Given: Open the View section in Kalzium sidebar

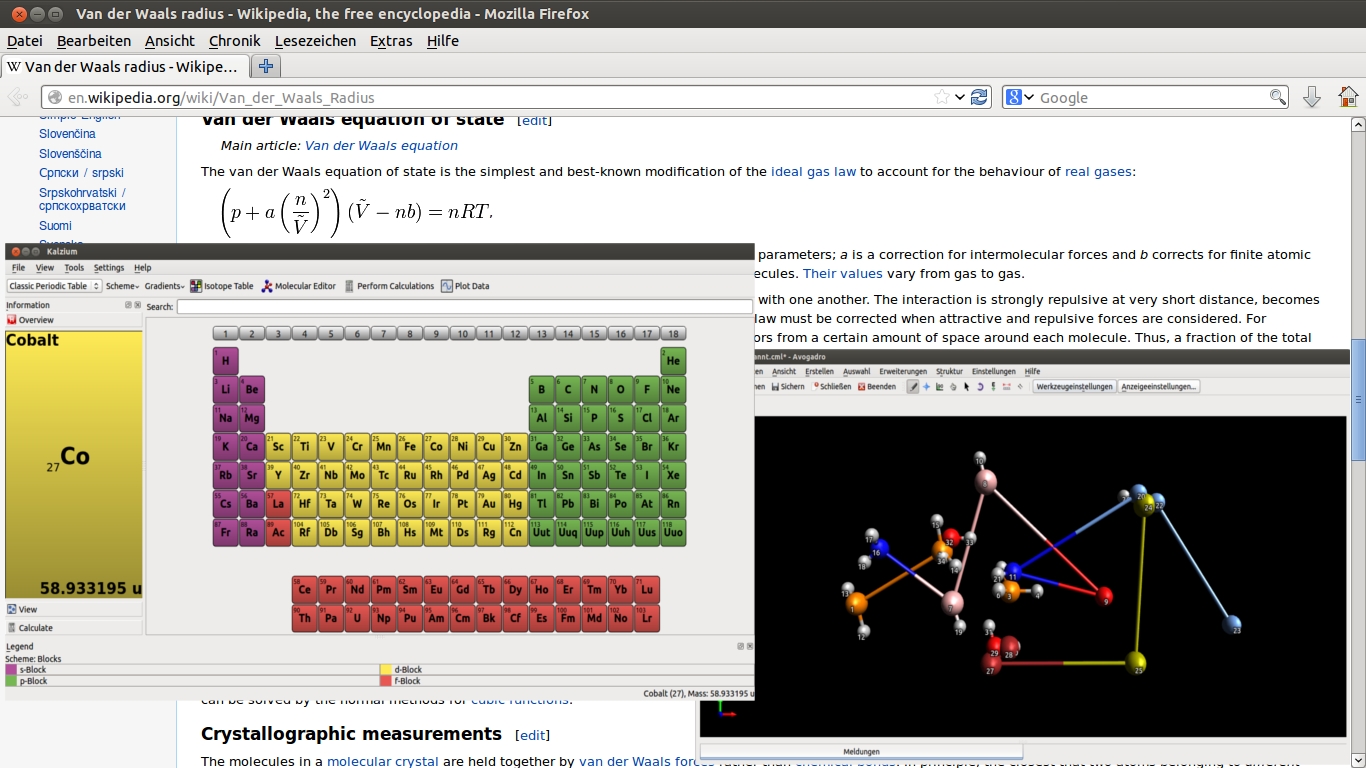Looking at the screenshot, I should (x=74, y=609).
